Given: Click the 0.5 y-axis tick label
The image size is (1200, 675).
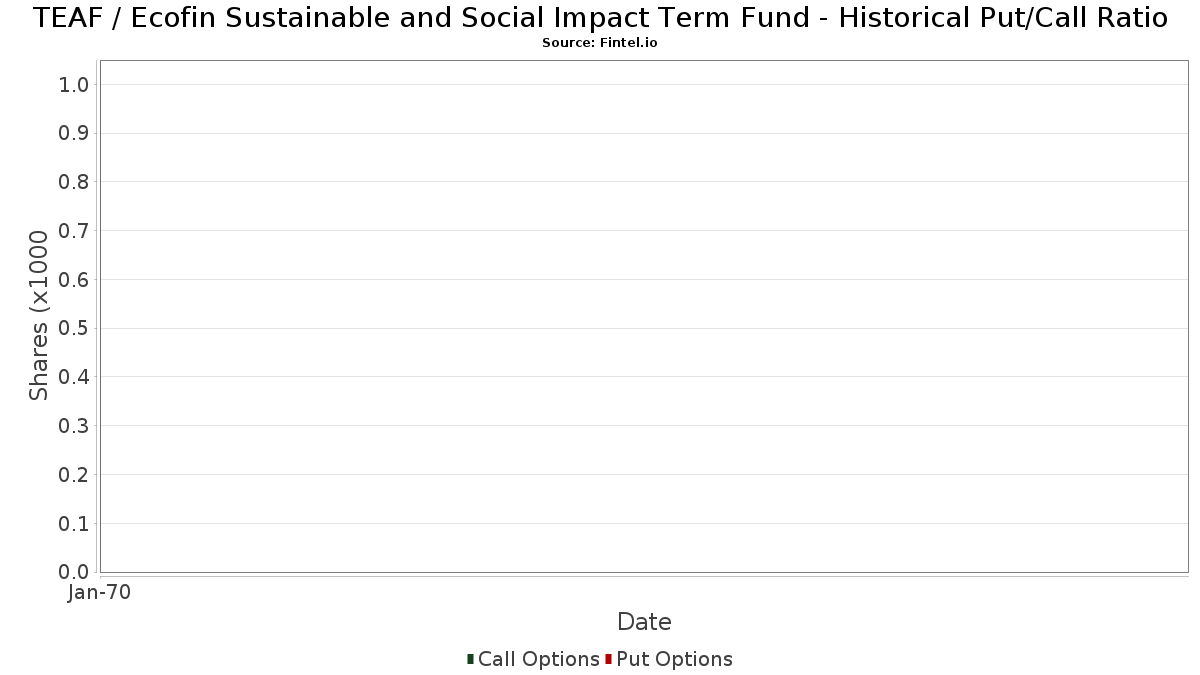Looking at the screenshot, I should [74, 328].
